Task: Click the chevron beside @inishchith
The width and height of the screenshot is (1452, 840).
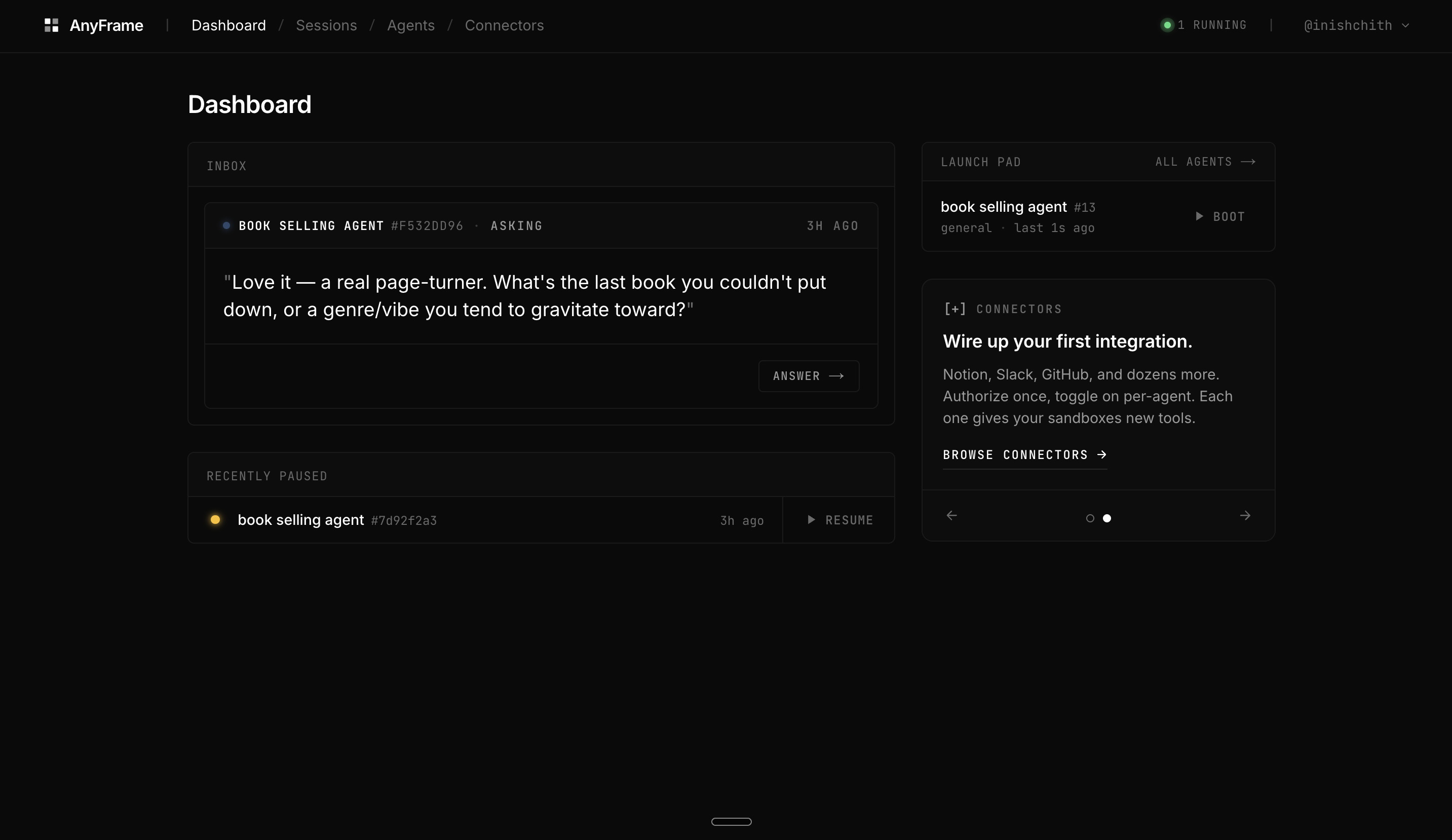Action: (1405, 25)
